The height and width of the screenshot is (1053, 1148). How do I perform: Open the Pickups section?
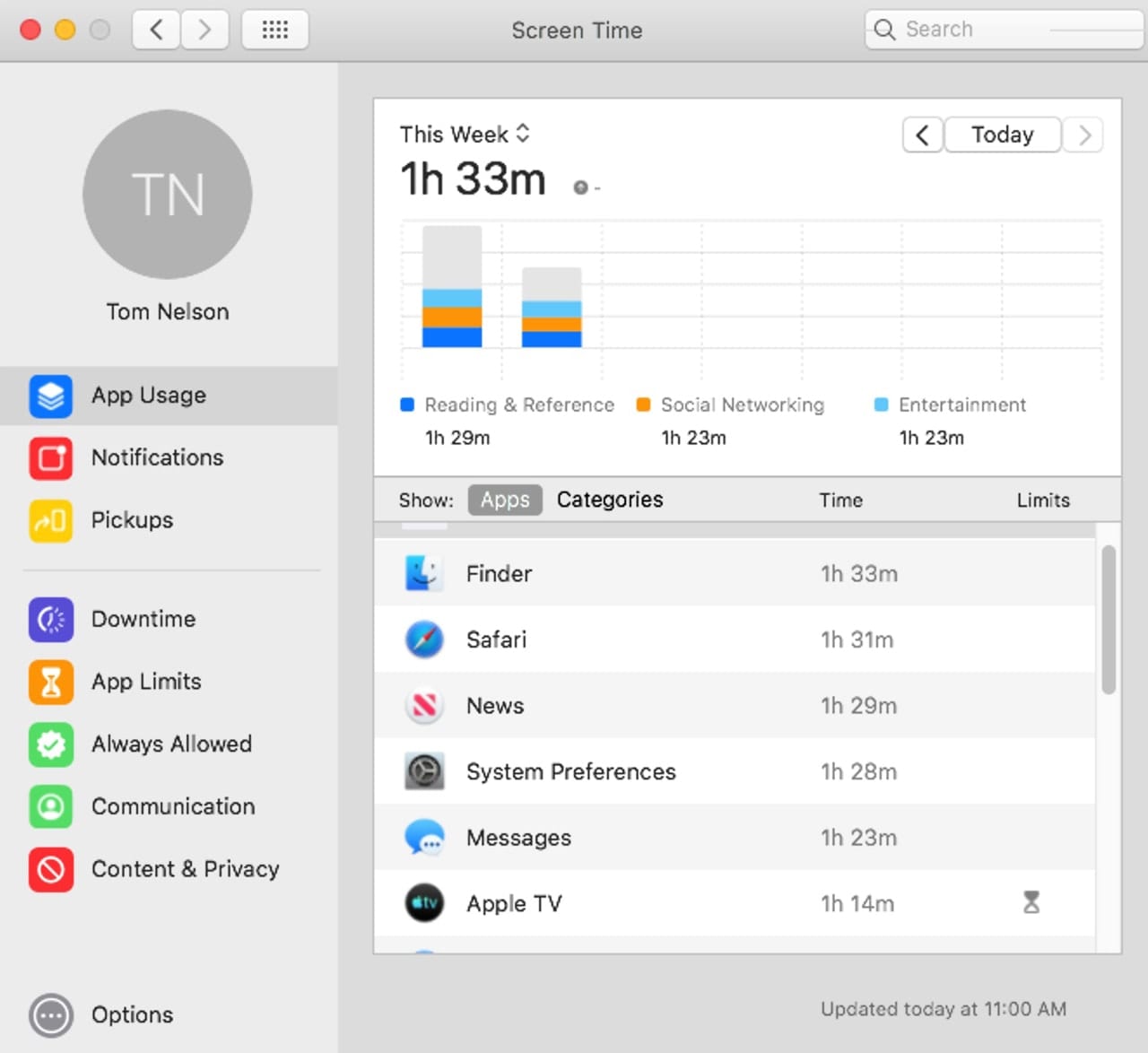132,520
